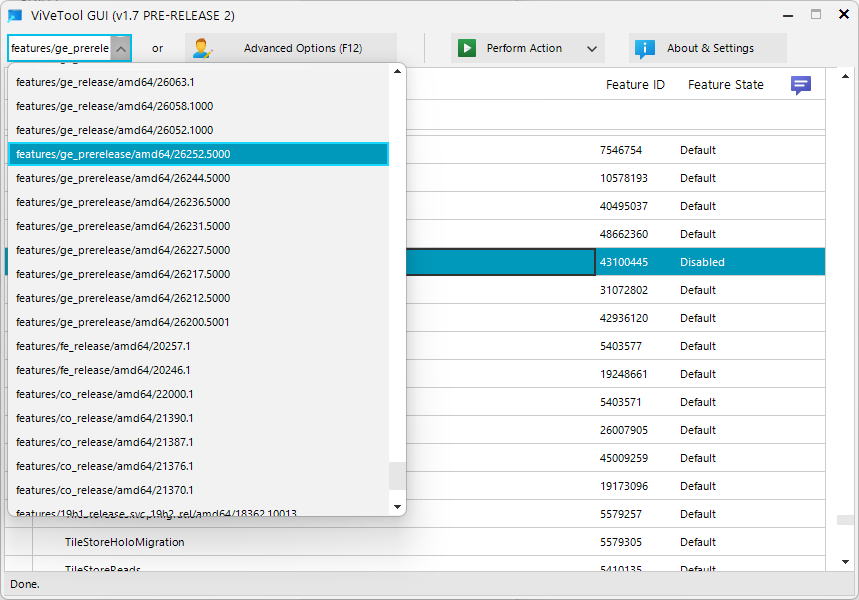Select build ge_prerelease/amd64/26212.5000

pyautogui.click(x=198, y=298)
